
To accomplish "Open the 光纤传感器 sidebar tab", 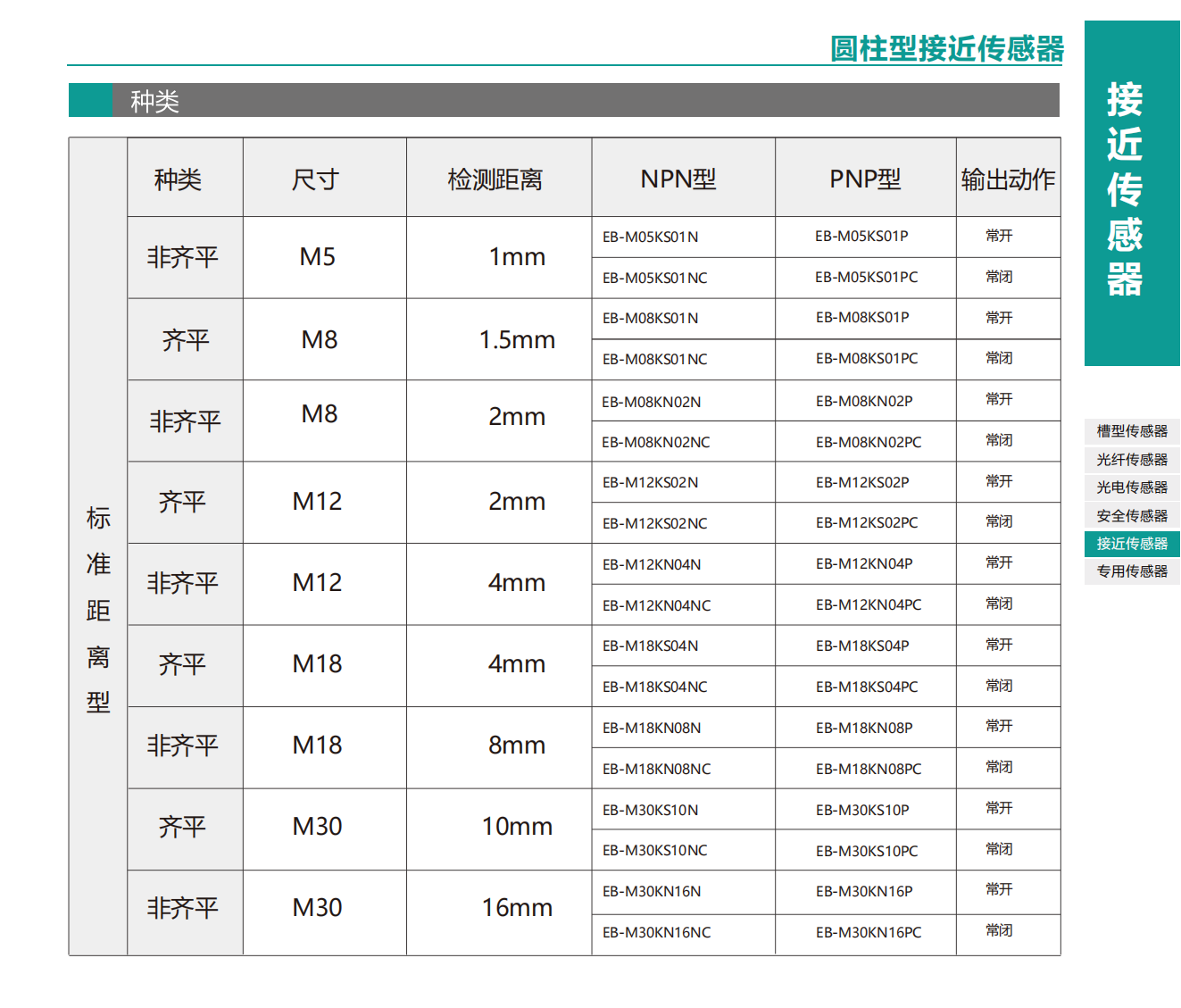I will [x=1132, y=460].
